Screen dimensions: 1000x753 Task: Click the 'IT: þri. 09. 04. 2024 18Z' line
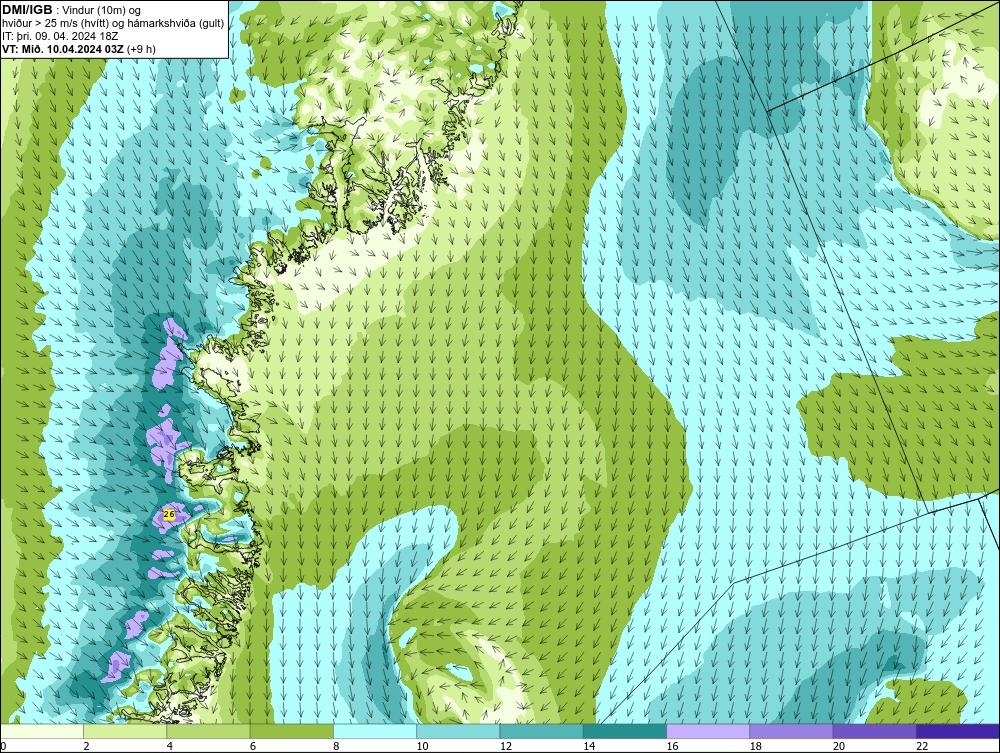(60, 36)
